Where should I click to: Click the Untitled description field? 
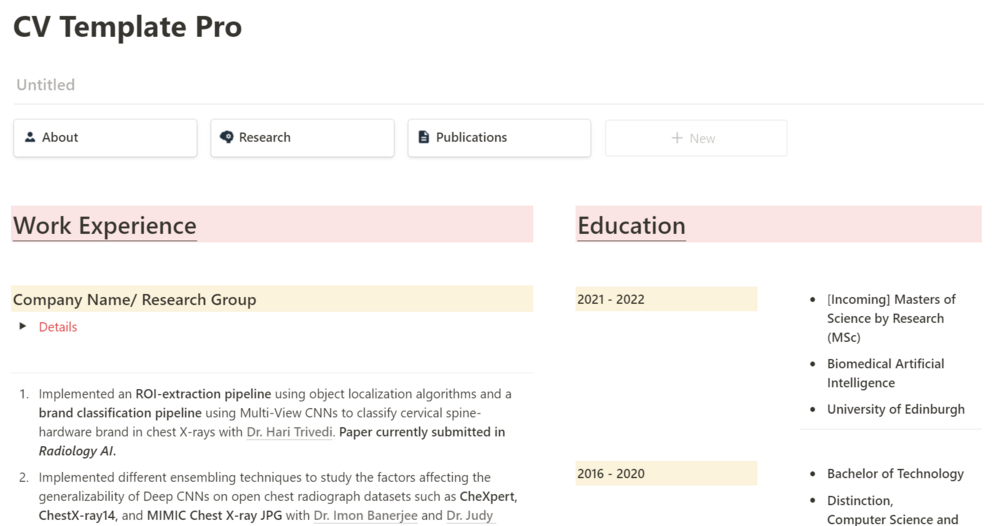[46, 85]
